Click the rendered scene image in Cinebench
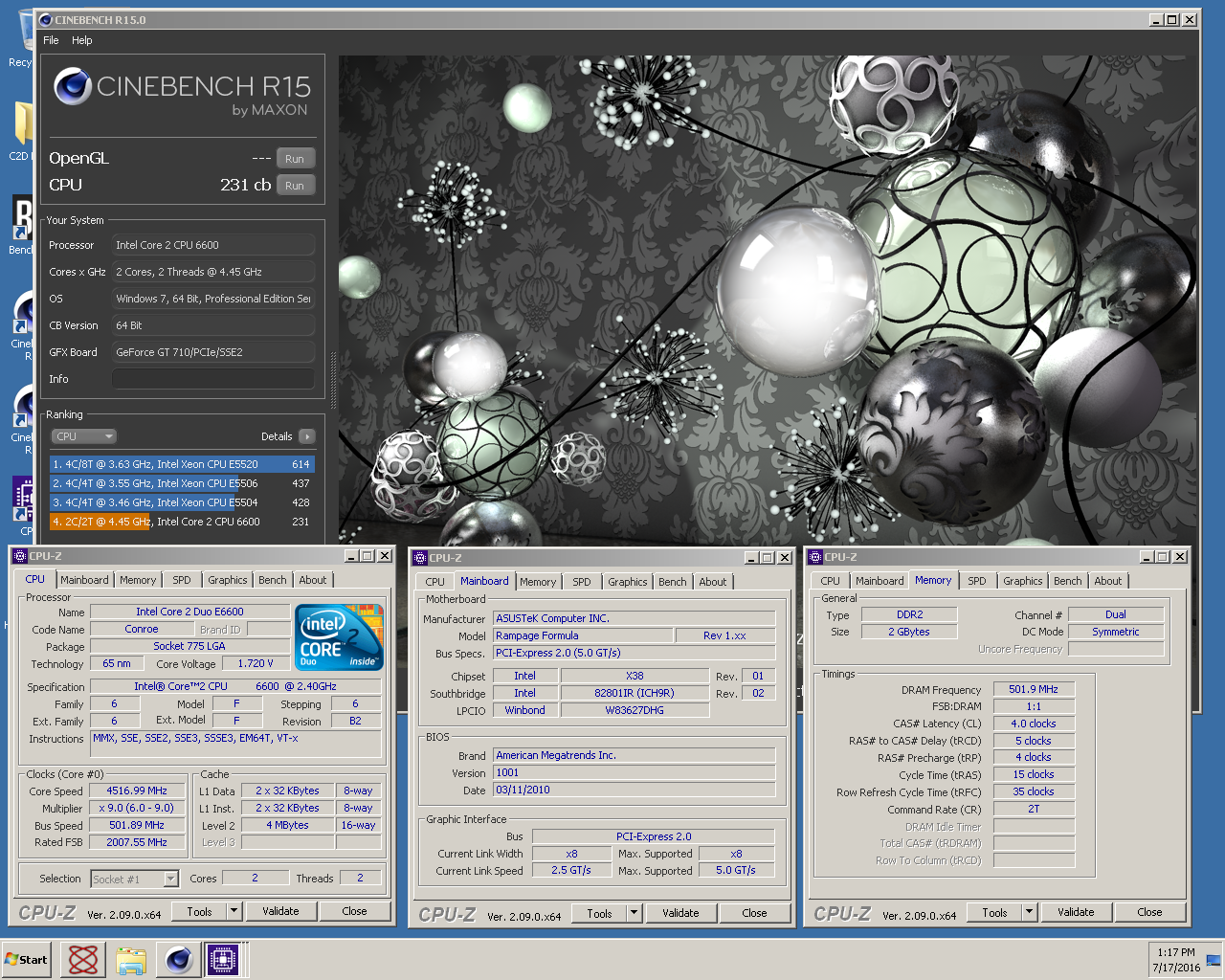 click(x=768, y=301)
